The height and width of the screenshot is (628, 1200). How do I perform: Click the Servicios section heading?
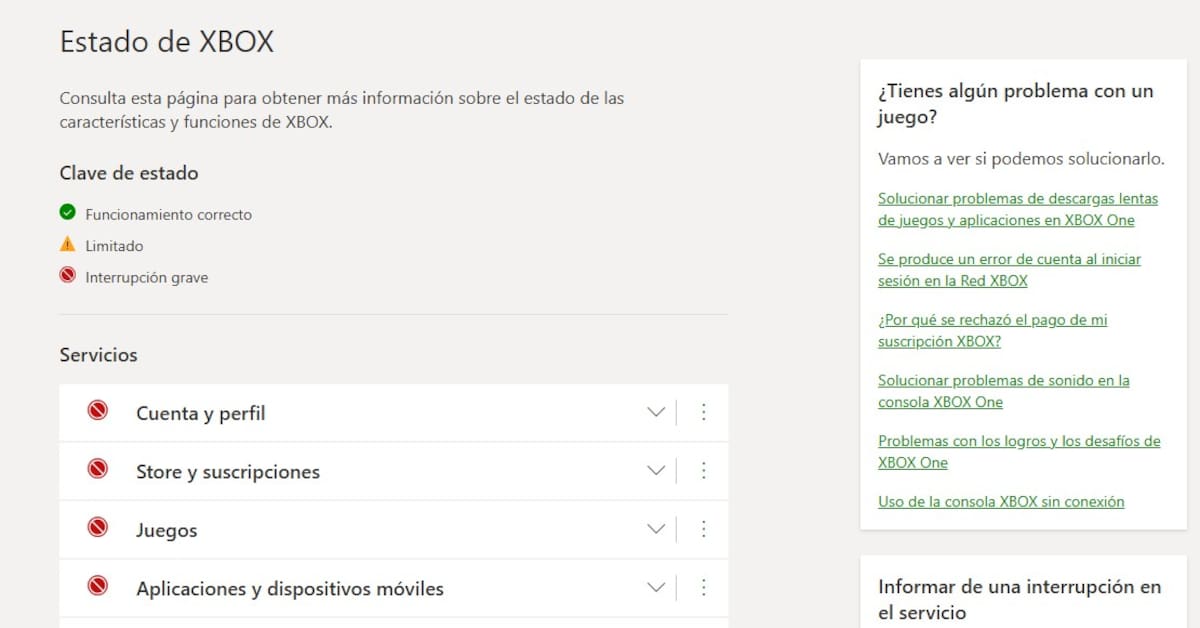pyautogui.click(x=99, y=355)
